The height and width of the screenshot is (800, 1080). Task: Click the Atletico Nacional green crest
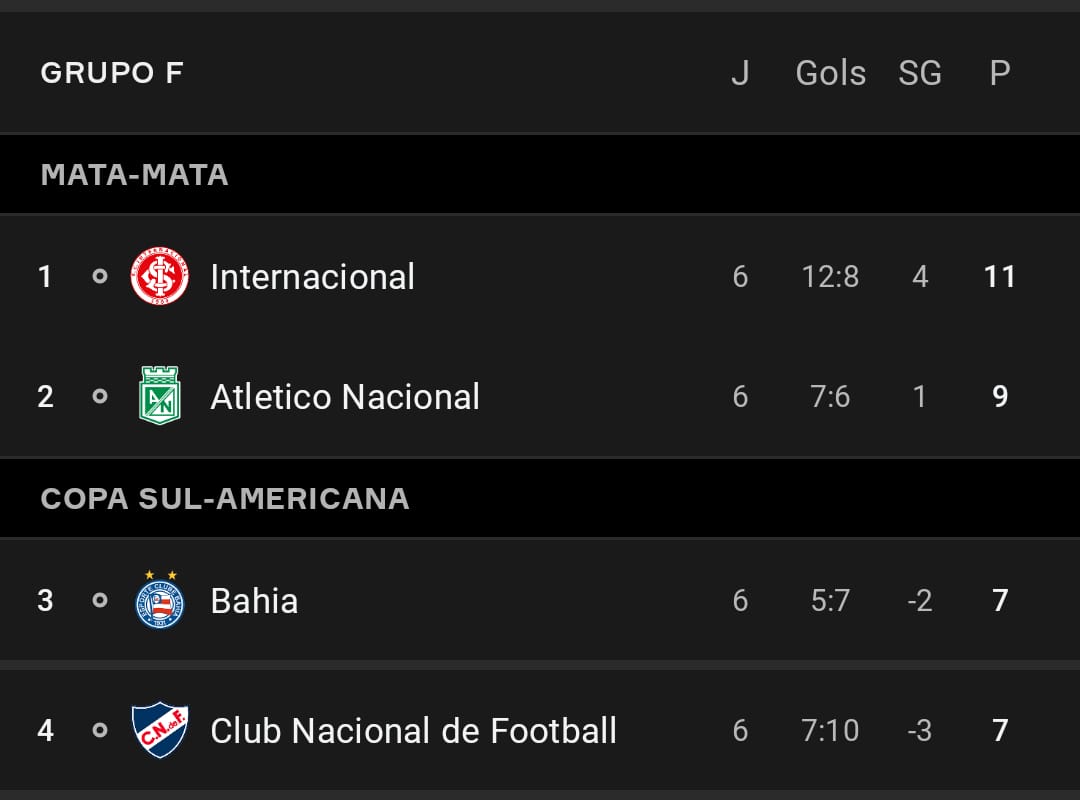[160, 396]
